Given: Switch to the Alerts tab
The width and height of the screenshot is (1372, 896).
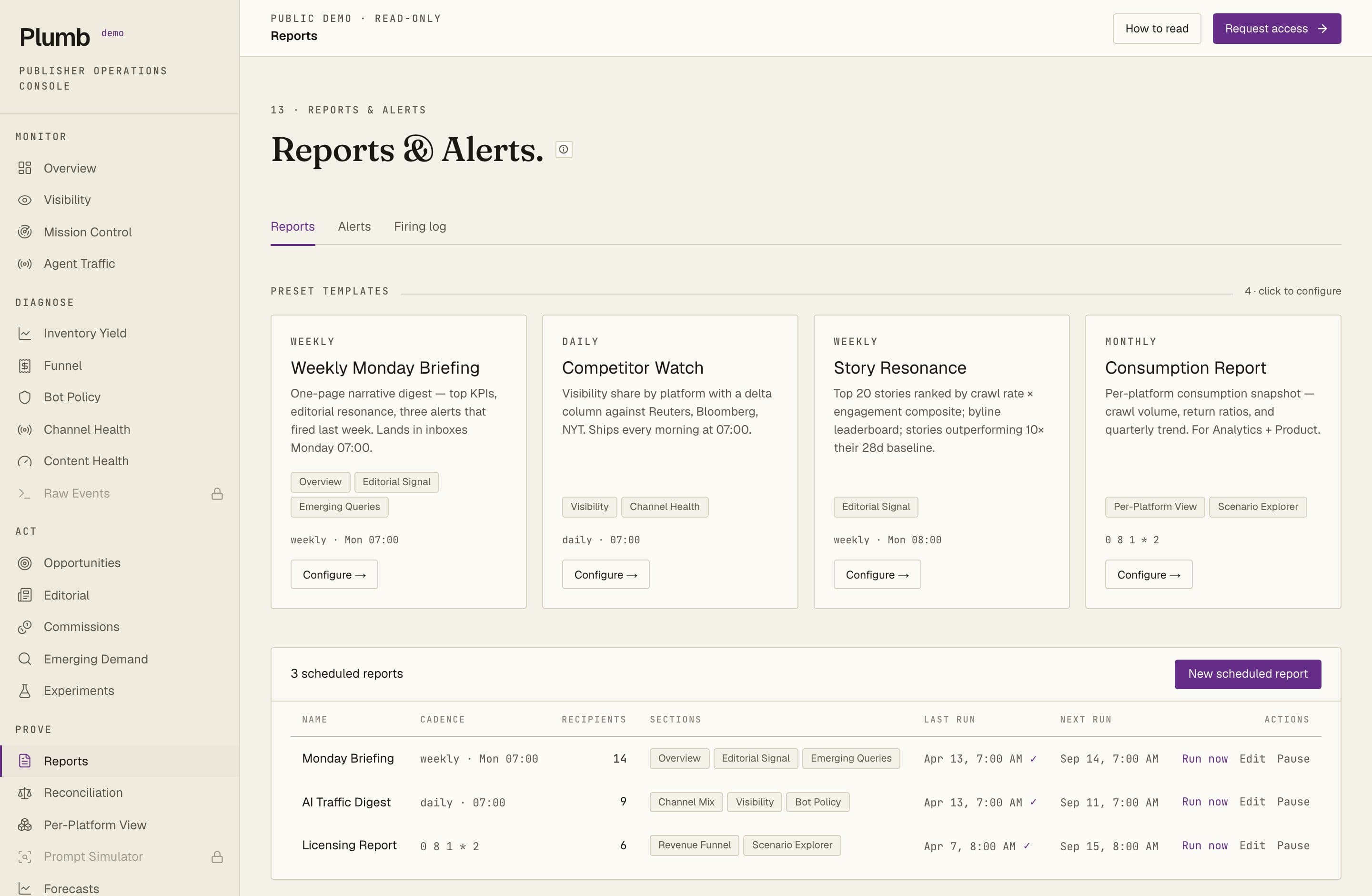Looking at the screenshot, I should pos(354,226).
